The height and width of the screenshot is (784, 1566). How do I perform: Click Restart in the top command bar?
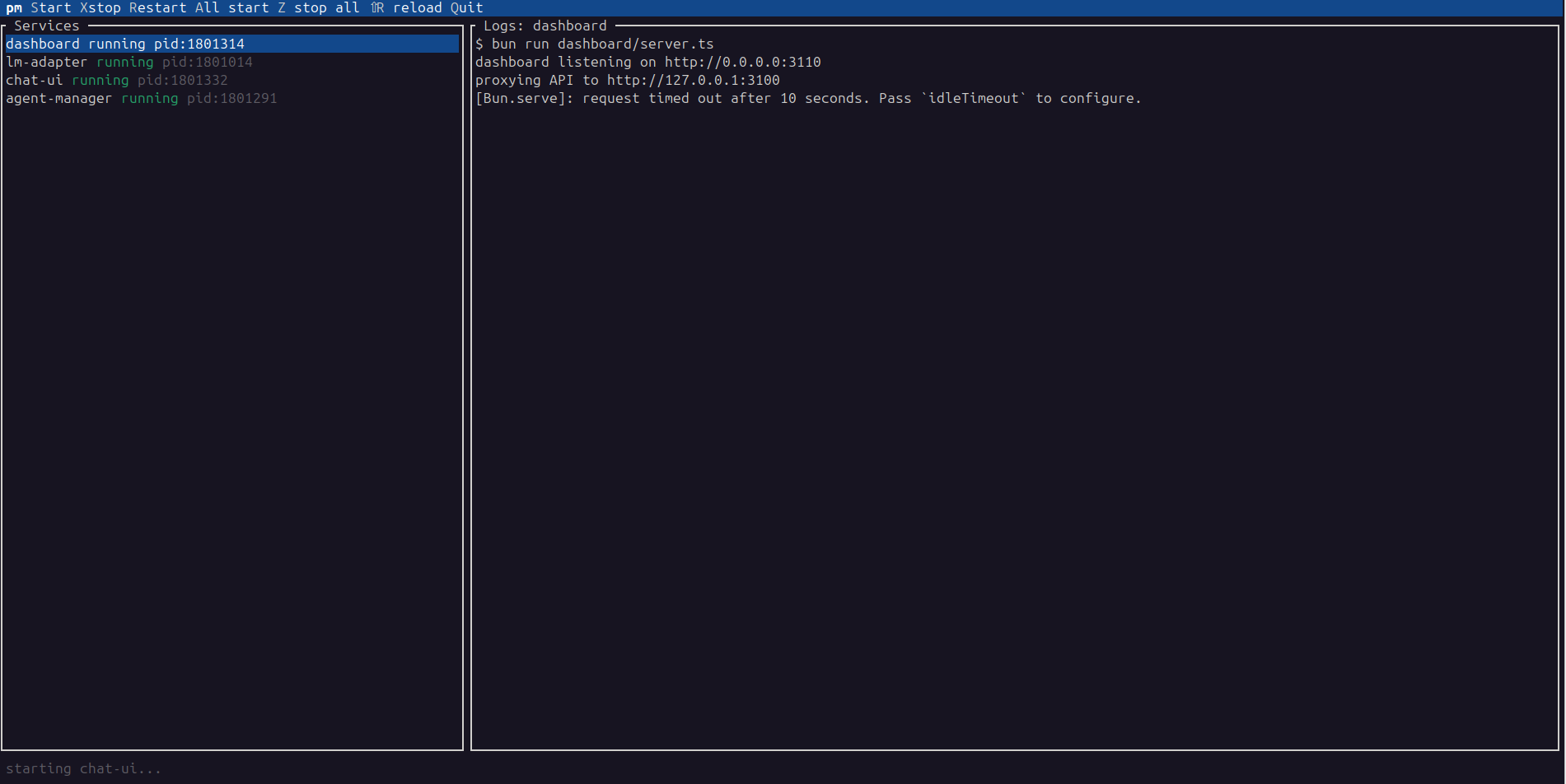coord(158,8)
